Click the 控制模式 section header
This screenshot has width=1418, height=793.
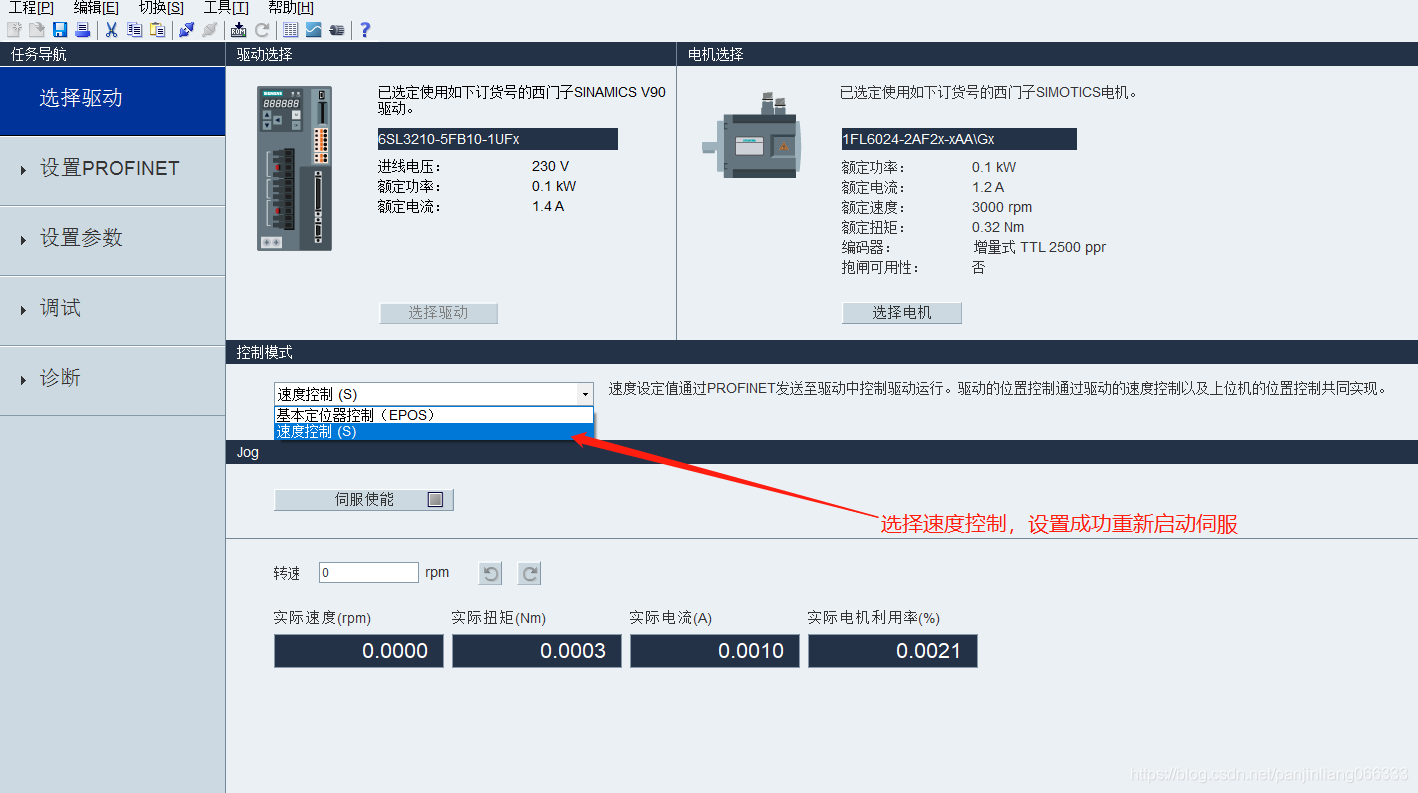point(822,353)
